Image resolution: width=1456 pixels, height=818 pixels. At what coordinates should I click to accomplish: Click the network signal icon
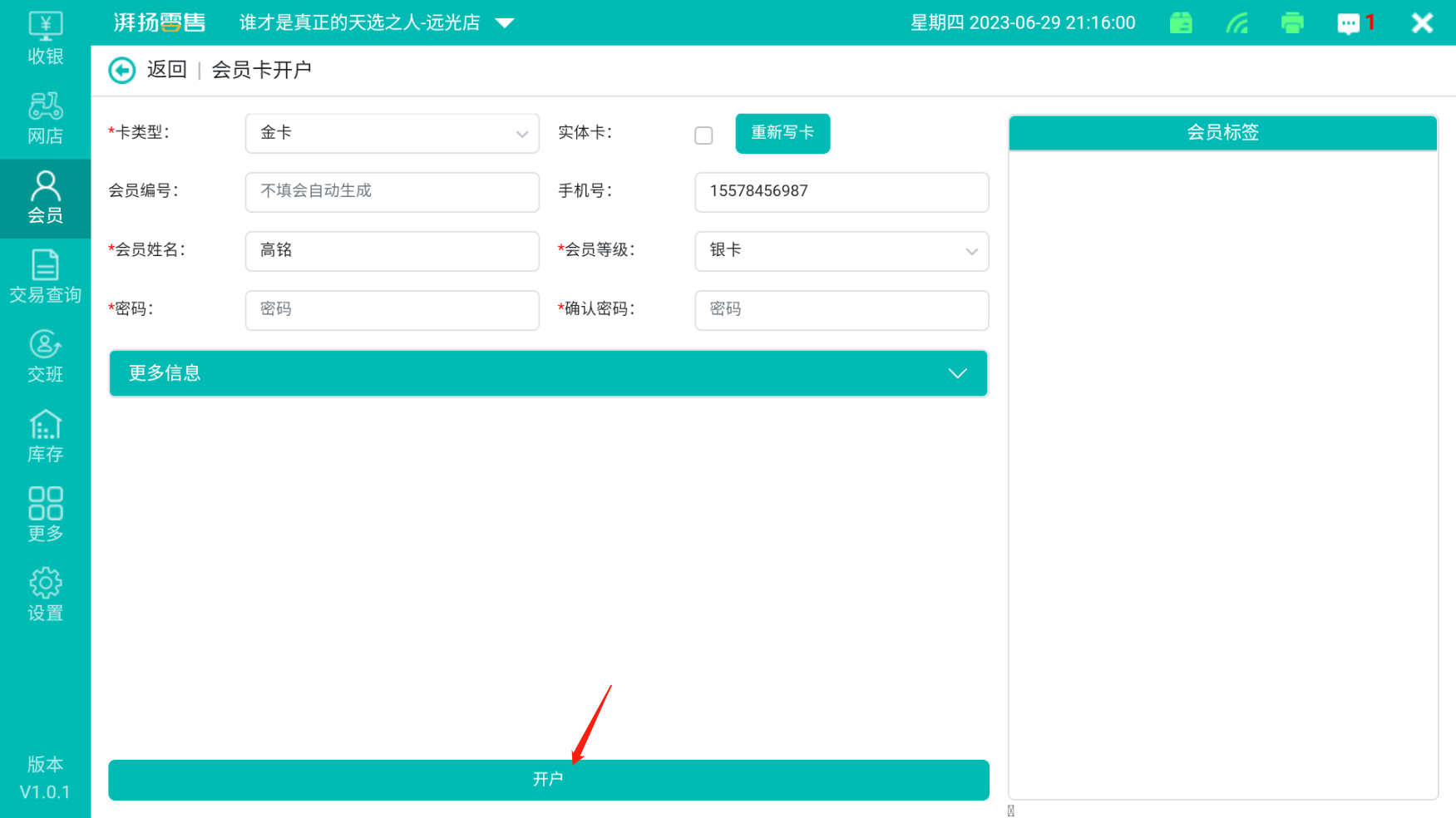[x=1237, y=22]
